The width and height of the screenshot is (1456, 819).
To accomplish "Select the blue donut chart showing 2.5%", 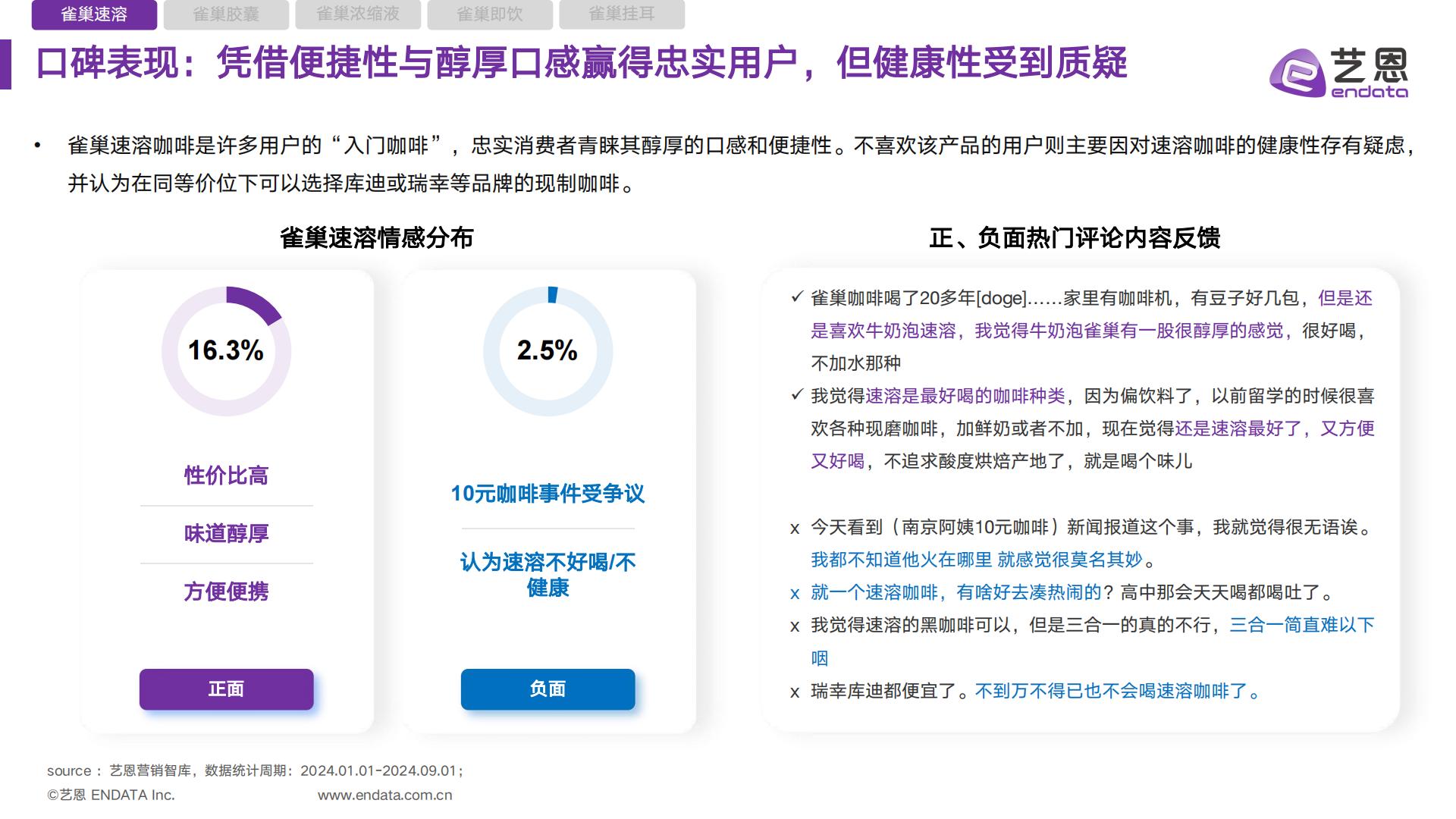I will (548, 351).
